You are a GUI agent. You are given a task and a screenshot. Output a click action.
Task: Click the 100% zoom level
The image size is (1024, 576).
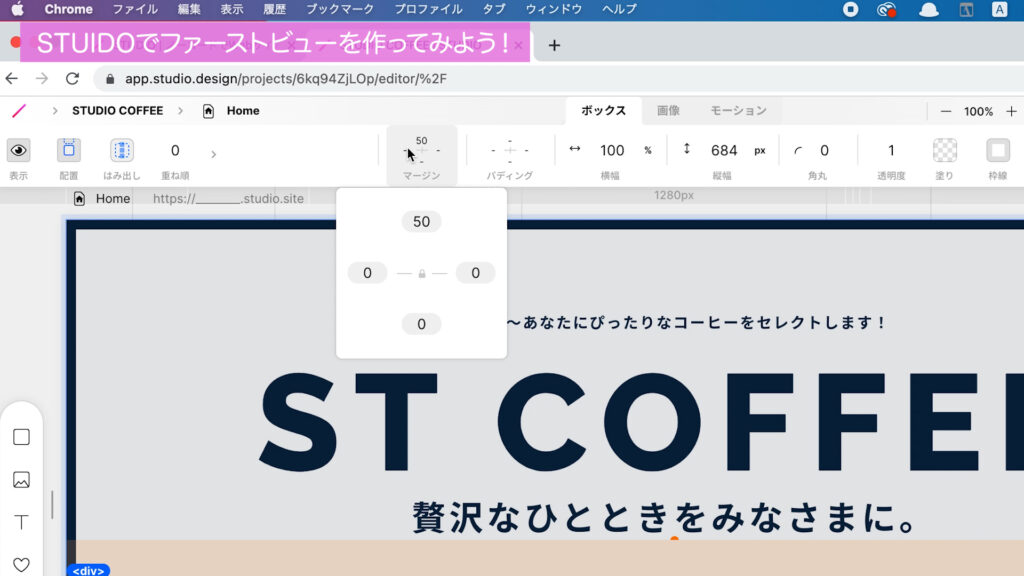pos(978,112)
